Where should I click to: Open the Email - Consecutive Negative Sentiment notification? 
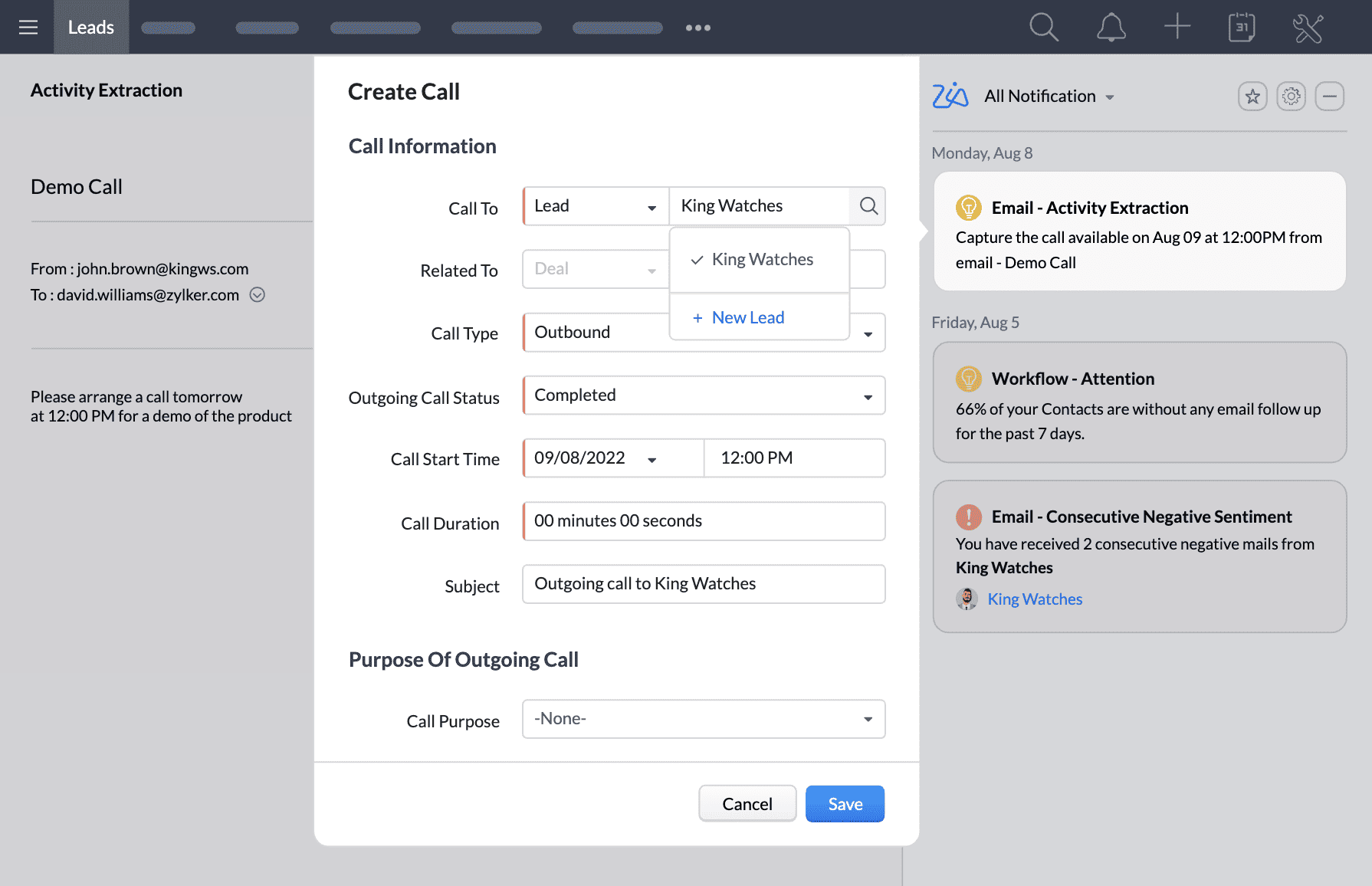(x=1140, y=556)
